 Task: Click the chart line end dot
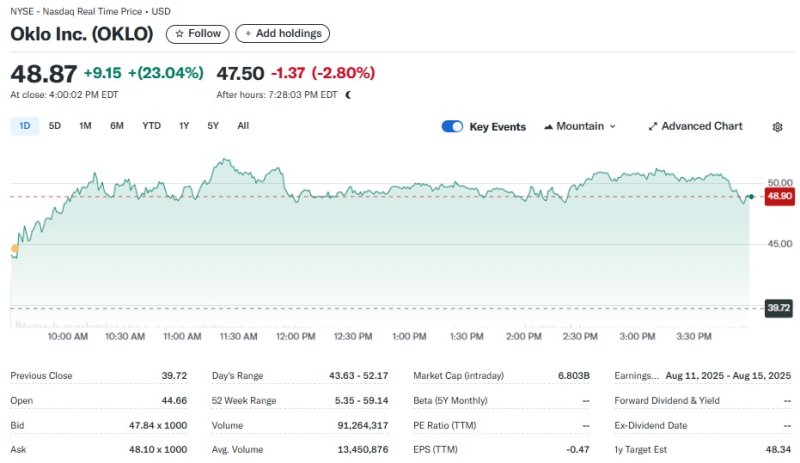(751, 197)
